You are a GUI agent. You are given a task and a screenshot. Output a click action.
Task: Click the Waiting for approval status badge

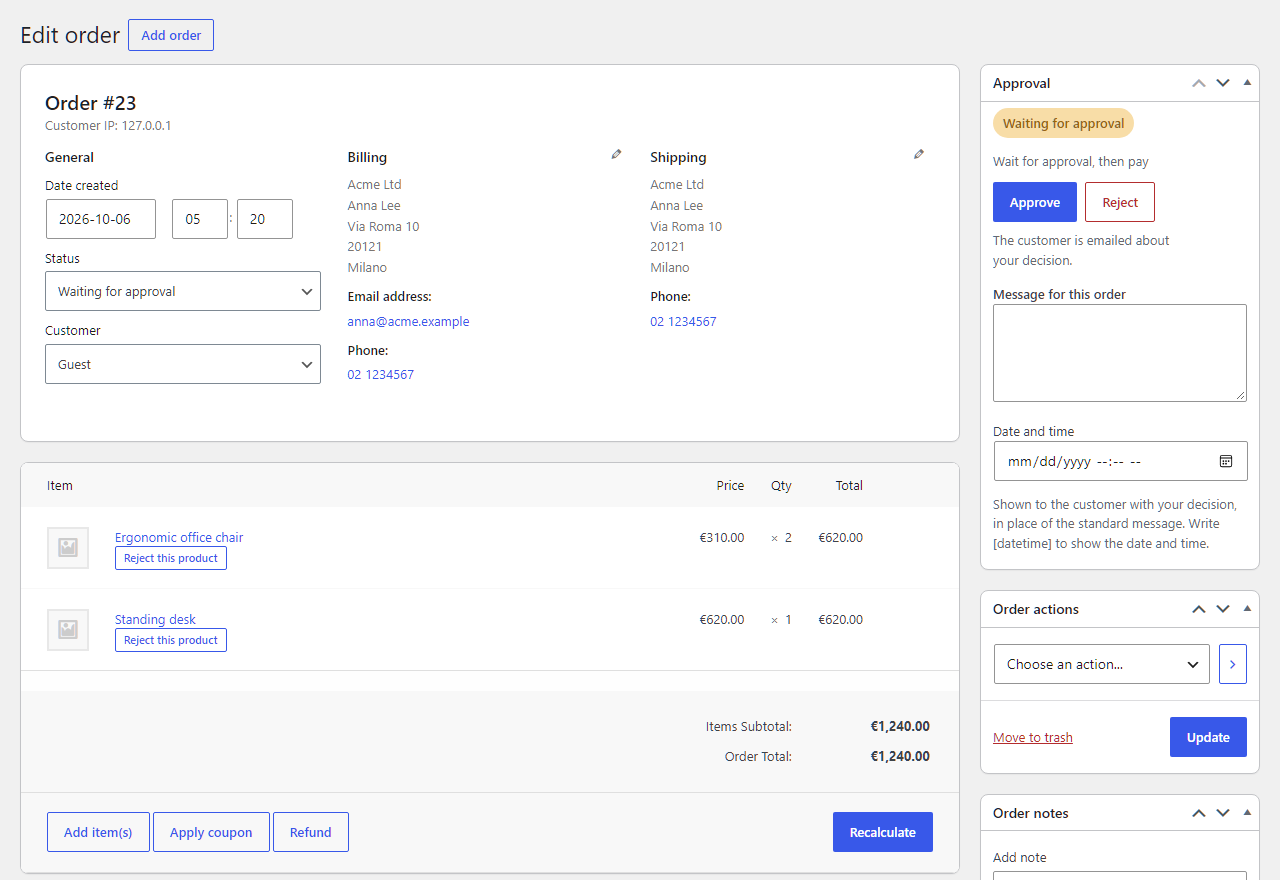coord(1063,124)
